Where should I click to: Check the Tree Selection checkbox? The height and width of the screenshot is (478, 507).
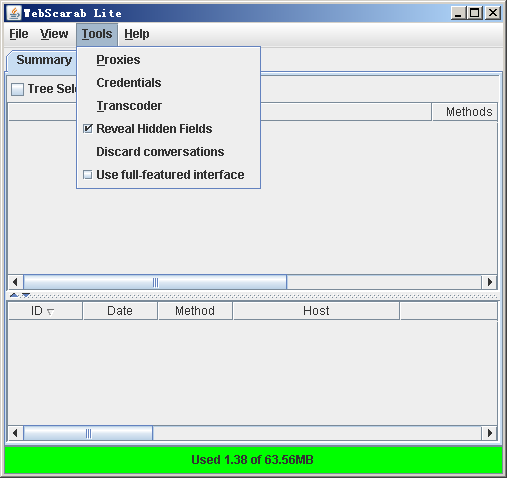(17, 89)
